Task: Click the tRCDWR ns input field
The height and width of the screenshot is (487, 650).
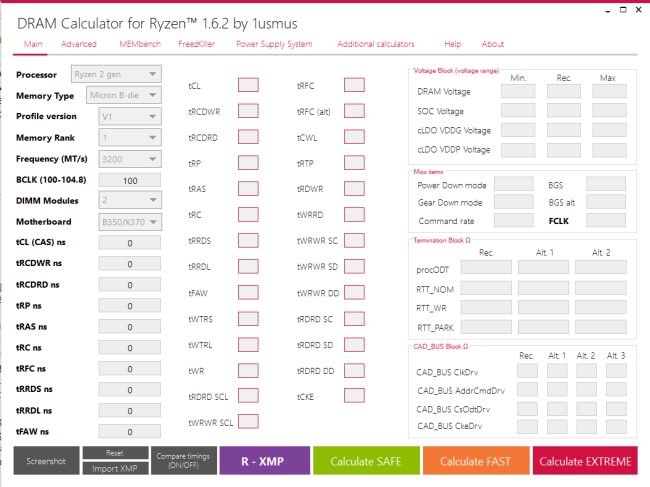Action: [x=130, y=264]
